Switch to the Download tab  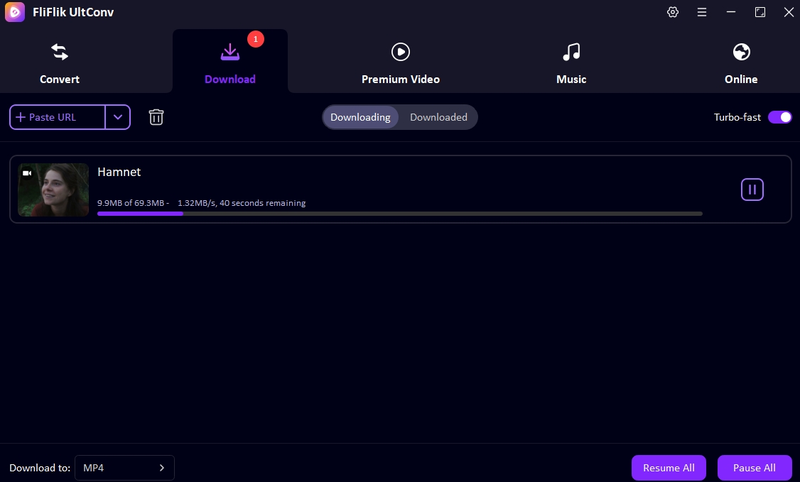(230, 63)
